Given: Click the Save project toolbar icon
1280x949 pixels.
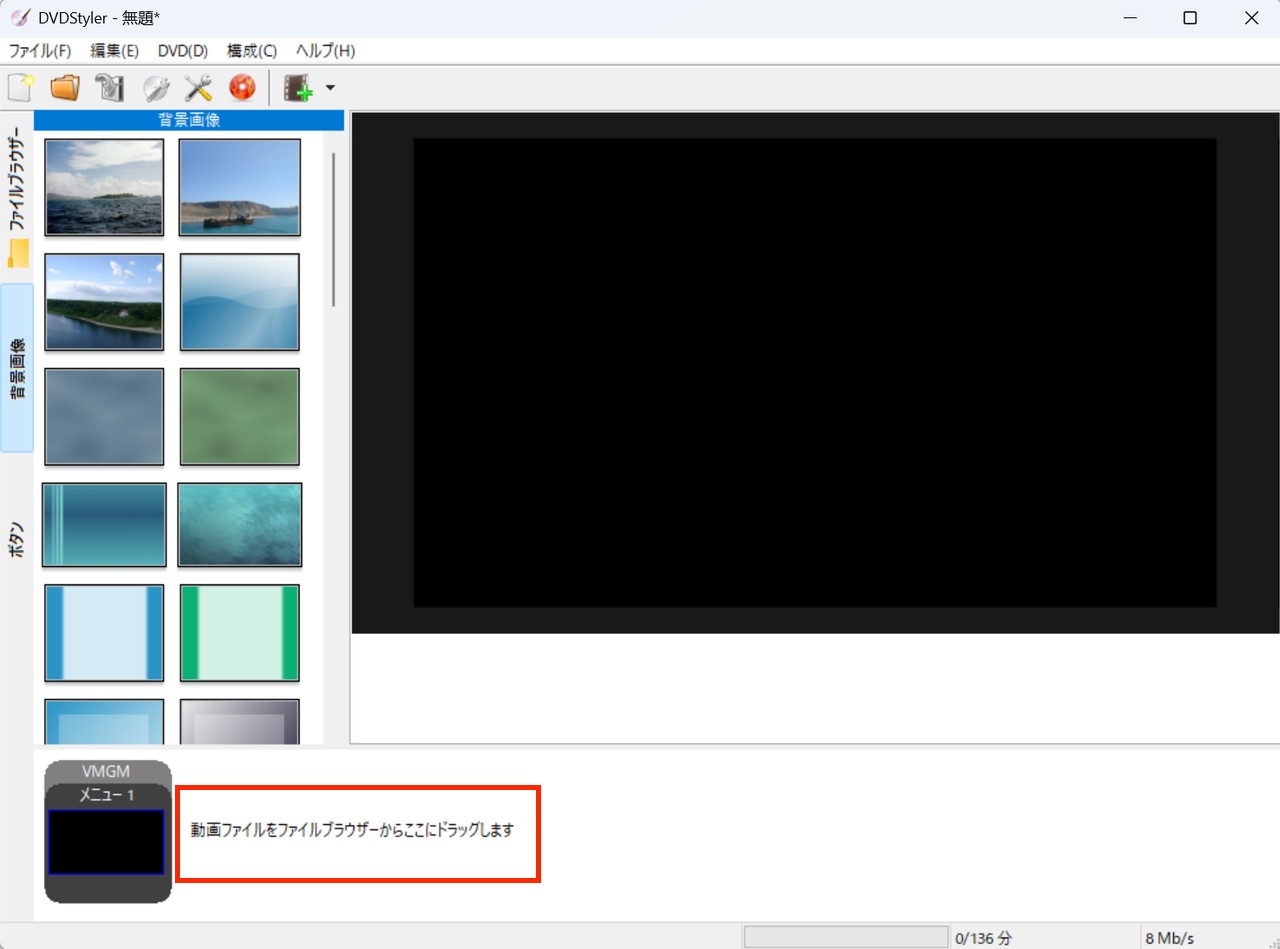Looking at the screenshot, I should 109,88.
